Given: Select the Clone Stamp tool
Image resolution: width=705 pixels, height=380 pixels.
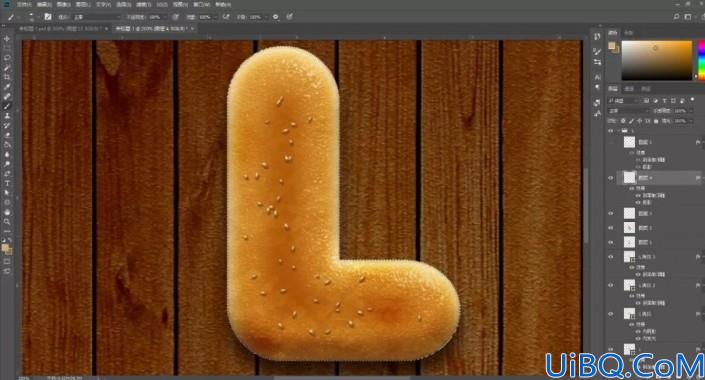Looking at the screenshot, I should point(7,116).
